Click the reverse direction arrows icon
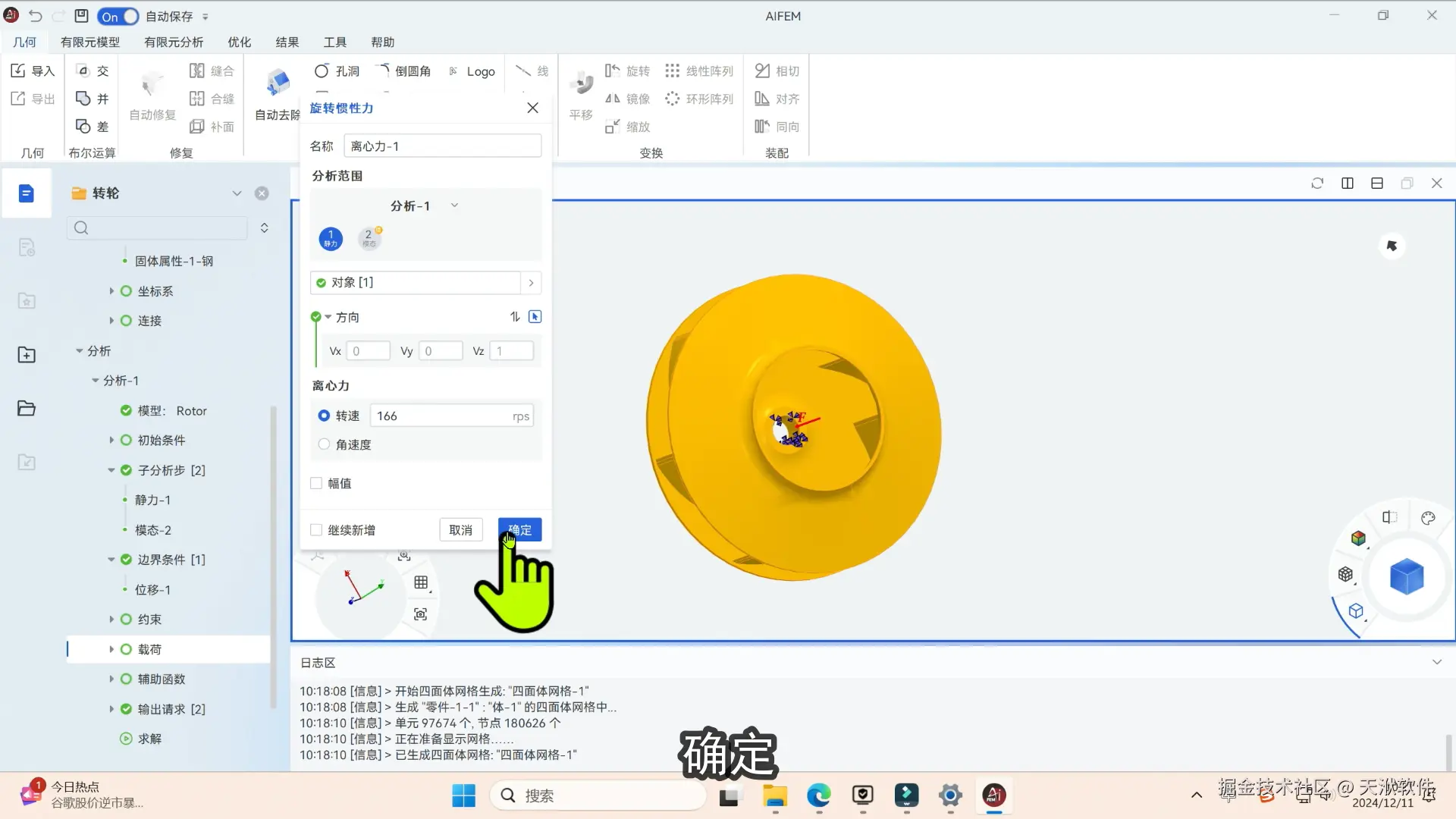Image resolution: width=1456 pixels, height=819 pixels. coord(515,317)
